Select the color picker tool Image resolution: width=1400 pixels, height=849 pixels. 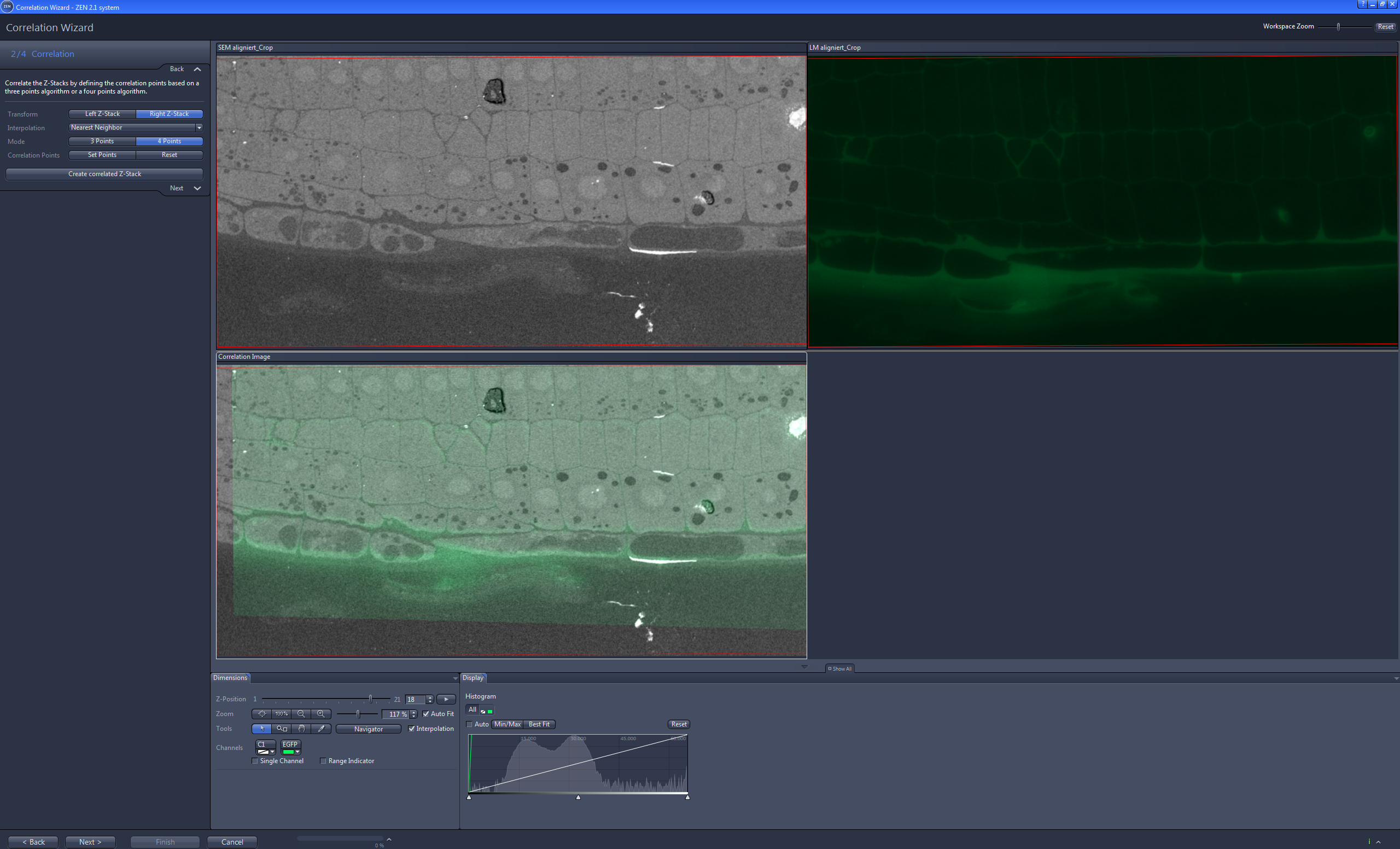click(x=321, y=729)
